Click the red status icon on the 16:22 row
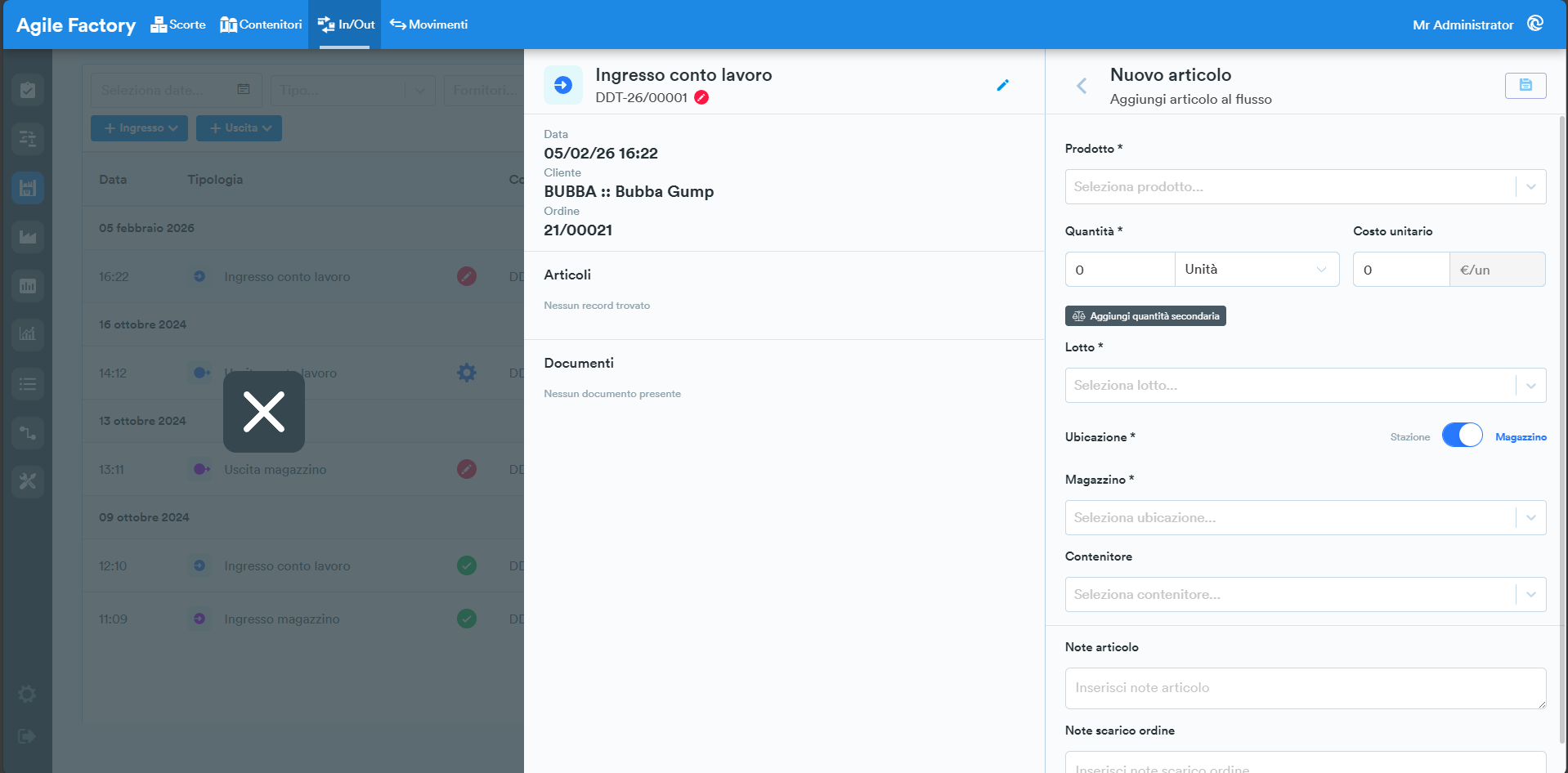This screenshot has height=773, width=1568. click(467, 276)
